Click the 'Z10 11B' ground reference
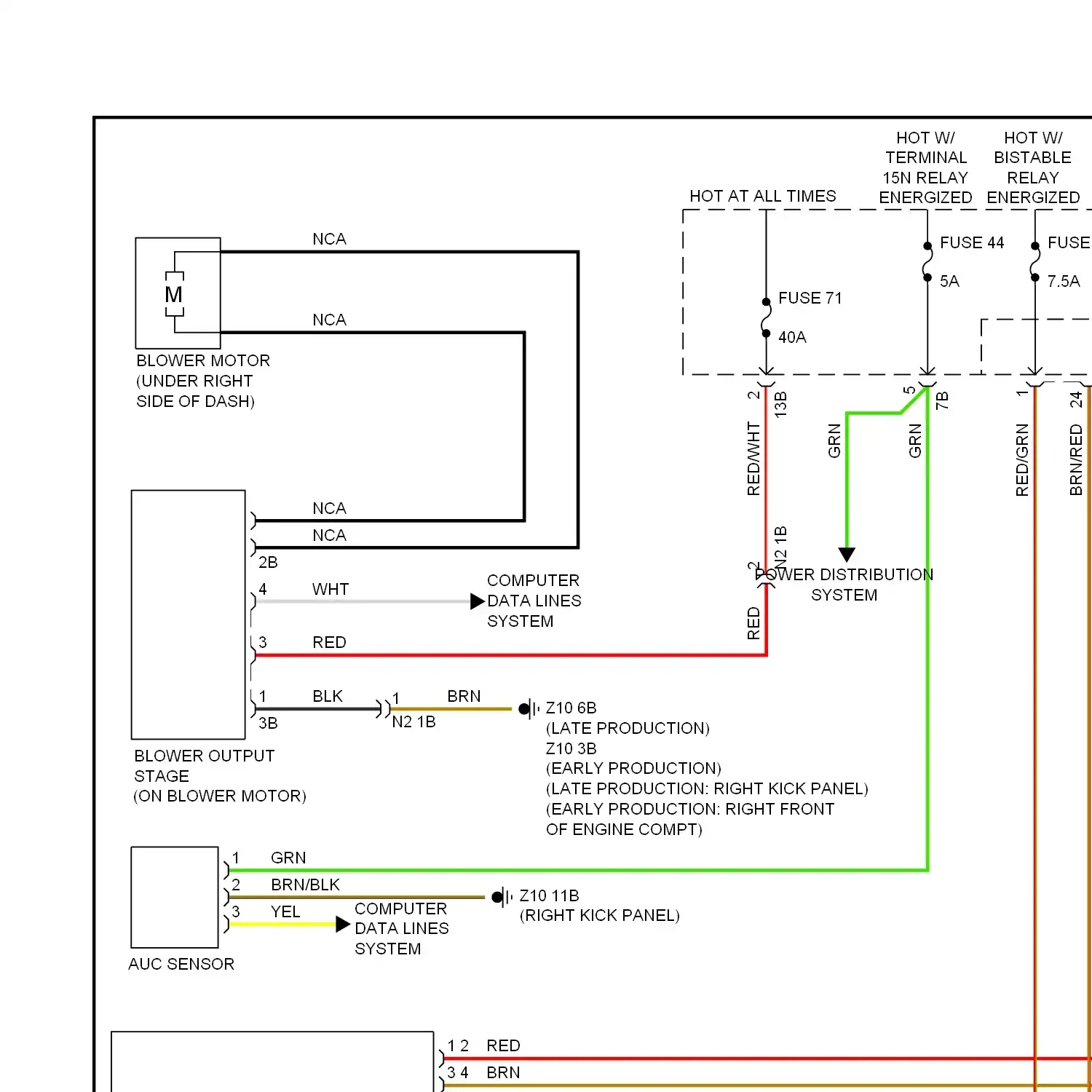 (550, 896)
